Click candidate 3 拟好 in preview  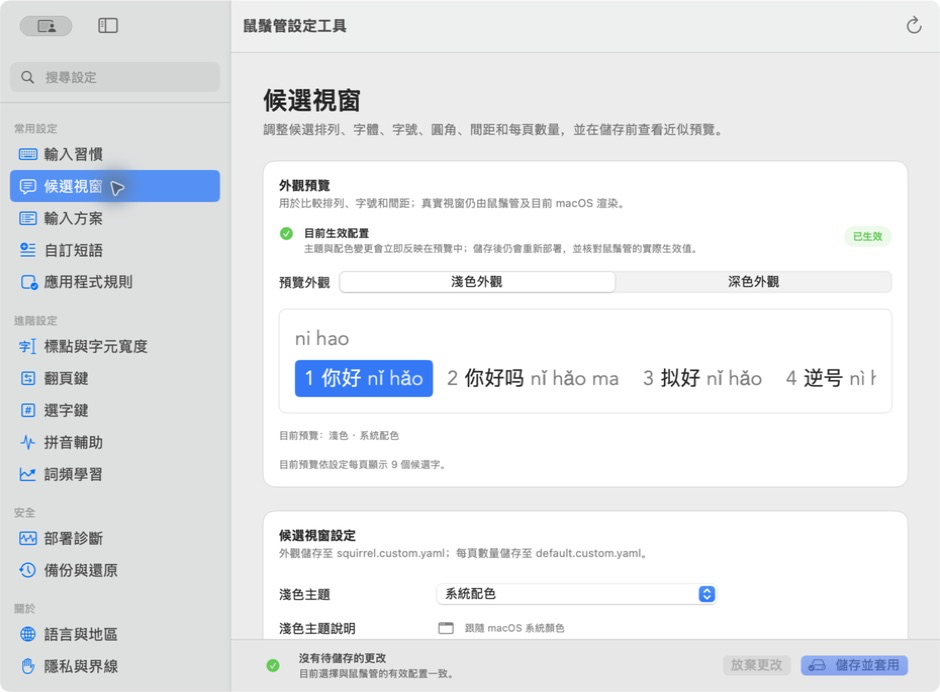click(702, 378)
